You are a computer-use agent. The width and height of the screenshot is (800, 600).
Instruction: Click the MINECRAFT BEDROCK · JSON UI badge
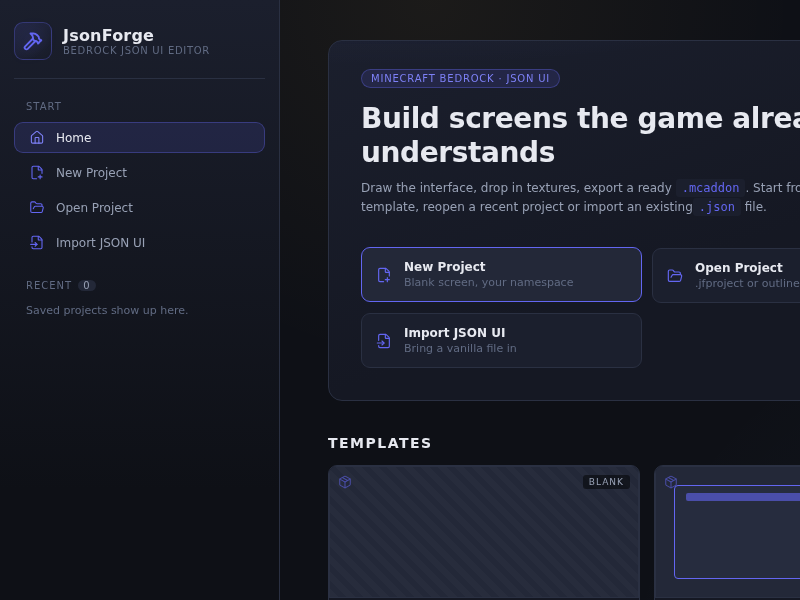(460, 79)
